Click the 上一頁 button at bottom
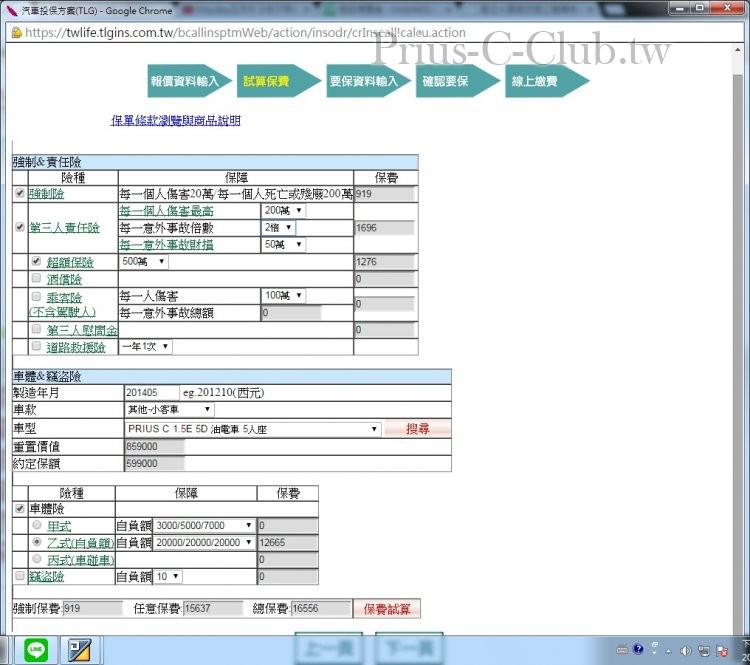 click(329, 648)
